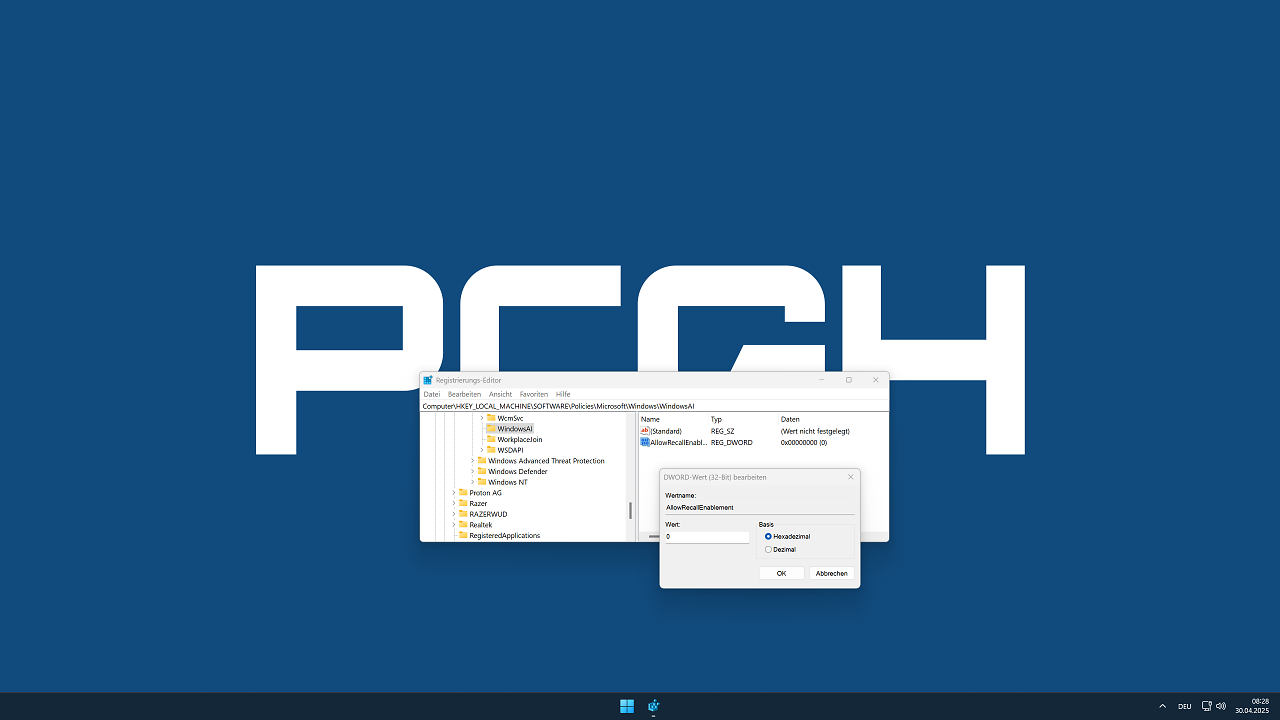The image size is (1280, 720).
Task: Open the Favoriten menu
Action: 534,394
